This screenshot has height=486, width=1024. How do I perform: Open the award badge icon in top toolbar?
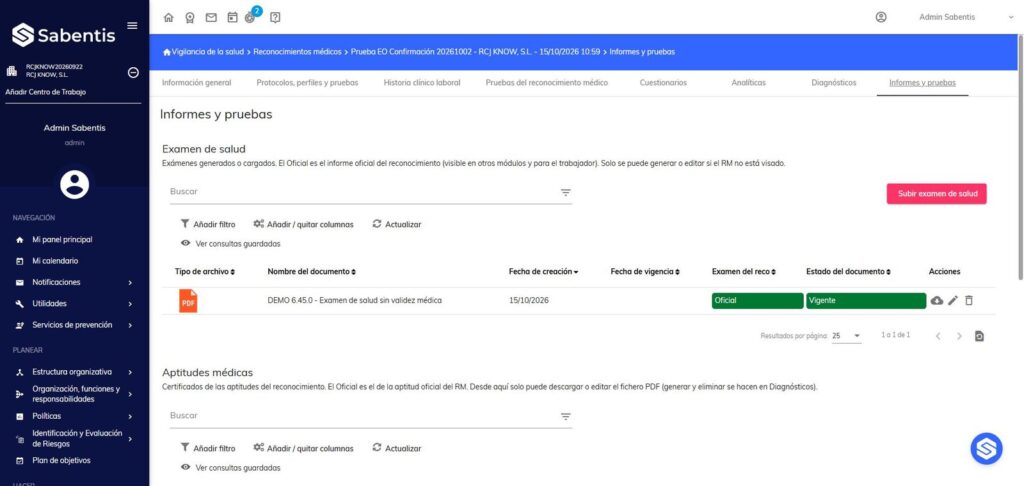click(x=189, y=18)
